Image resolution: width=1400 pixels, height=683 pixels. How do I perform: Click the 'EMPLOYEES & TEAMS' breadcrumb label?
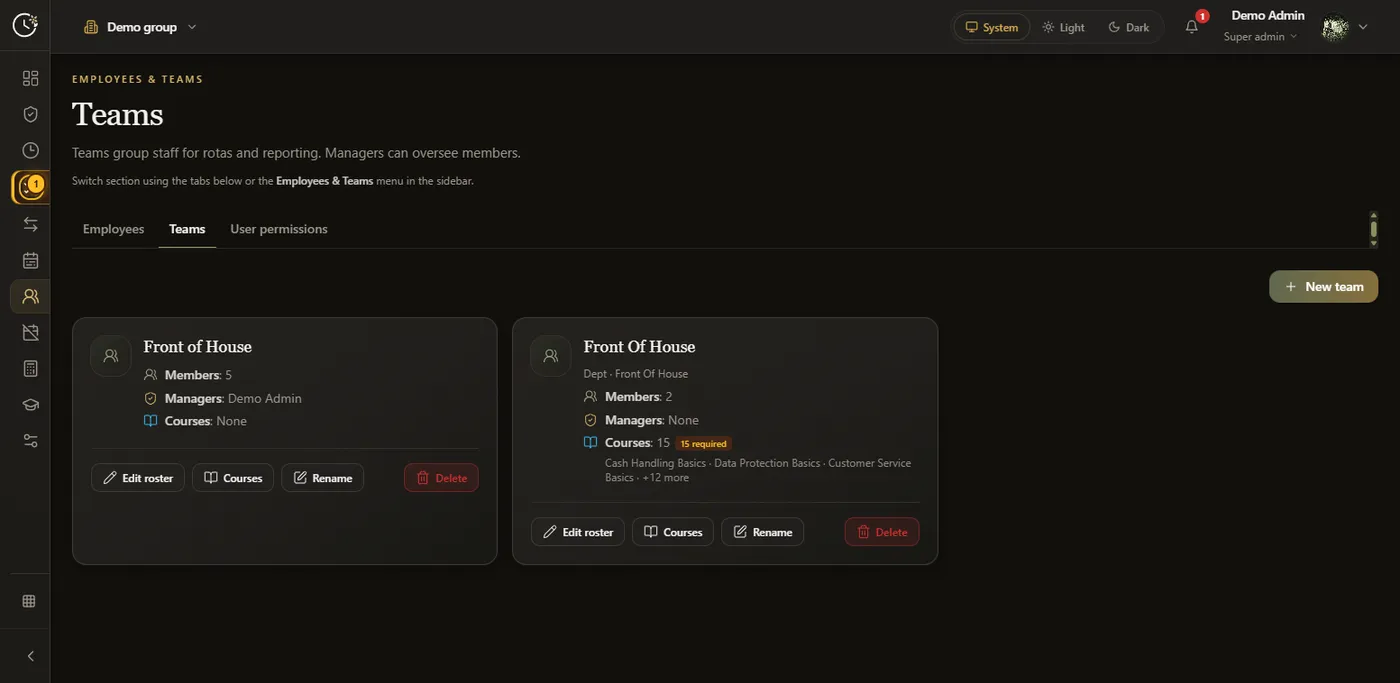tap(137, 79)
